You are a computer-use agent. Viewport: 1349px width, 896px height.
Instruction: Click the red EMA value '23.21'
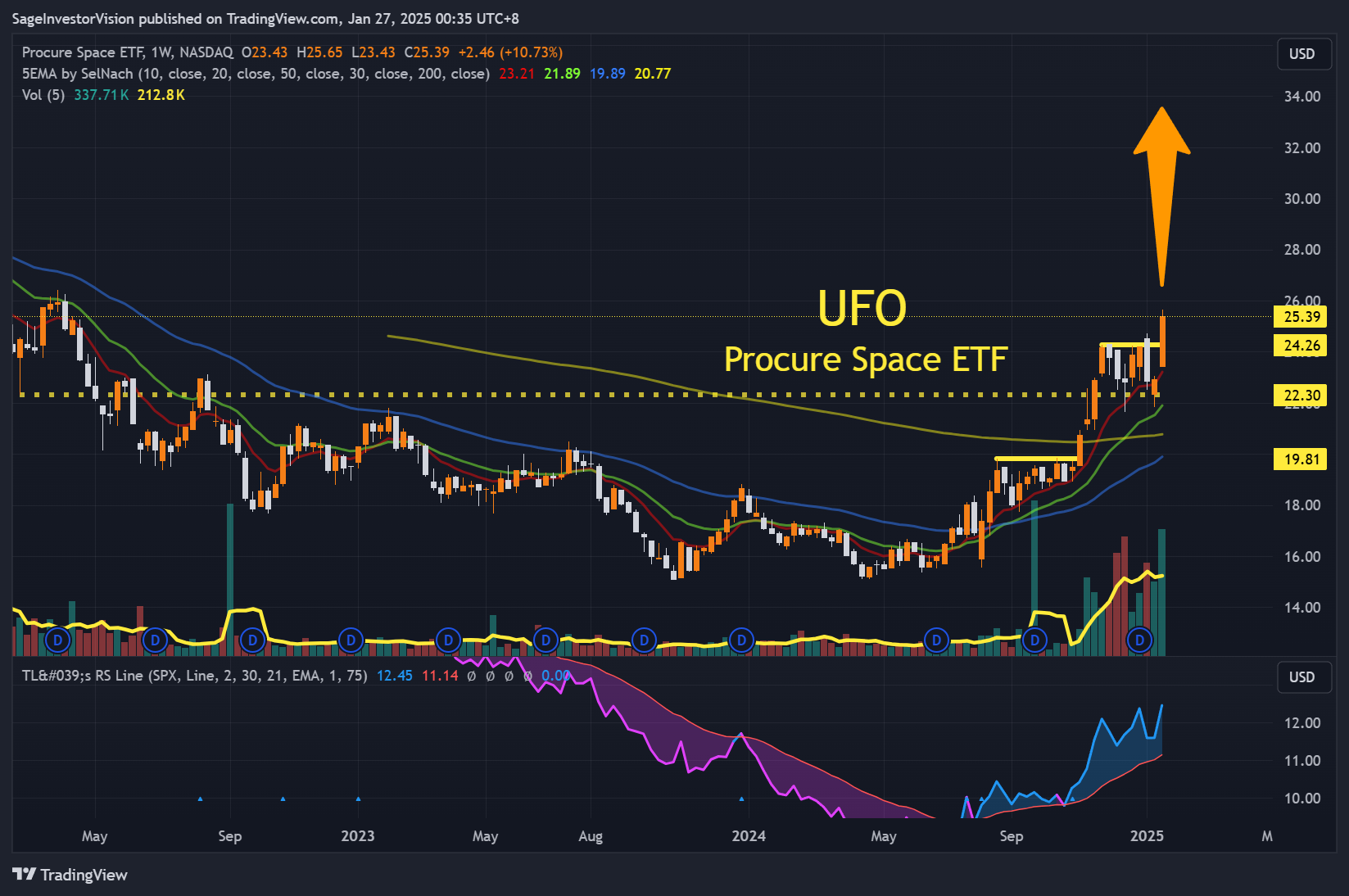(517, 74)
